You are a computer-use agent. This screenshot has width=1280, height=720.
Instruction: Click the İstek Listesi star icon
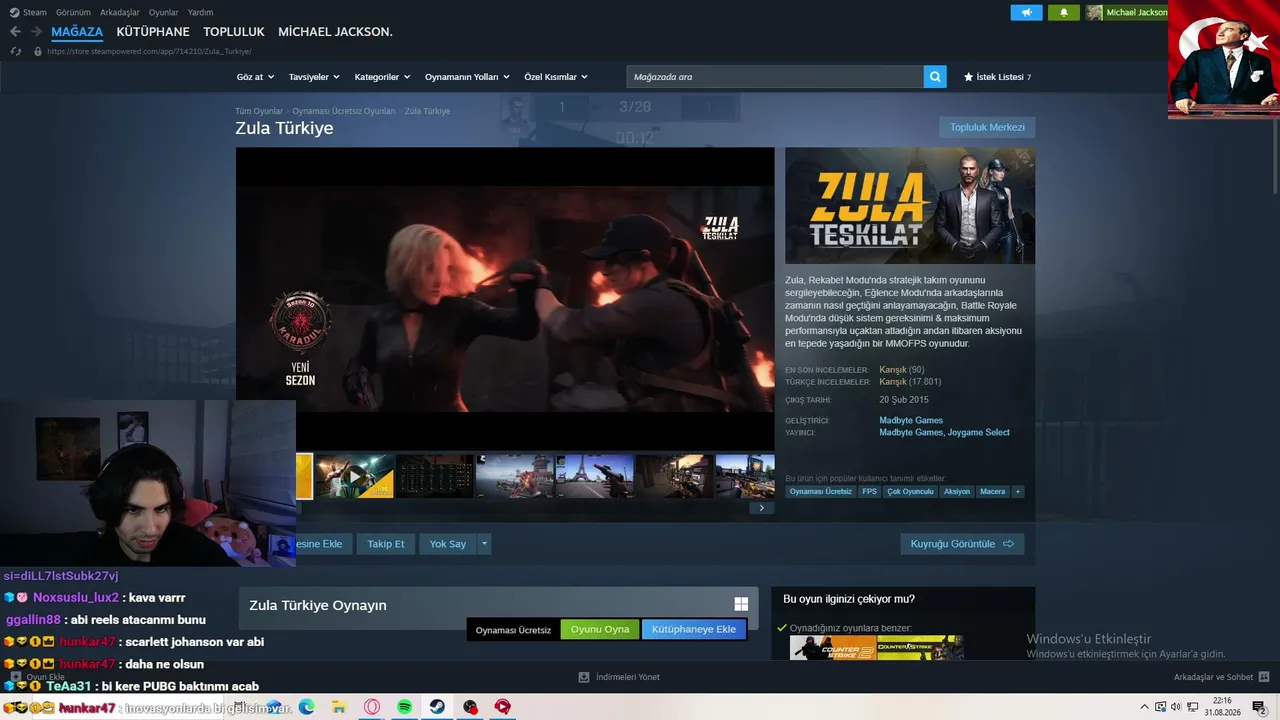[968, 77]
